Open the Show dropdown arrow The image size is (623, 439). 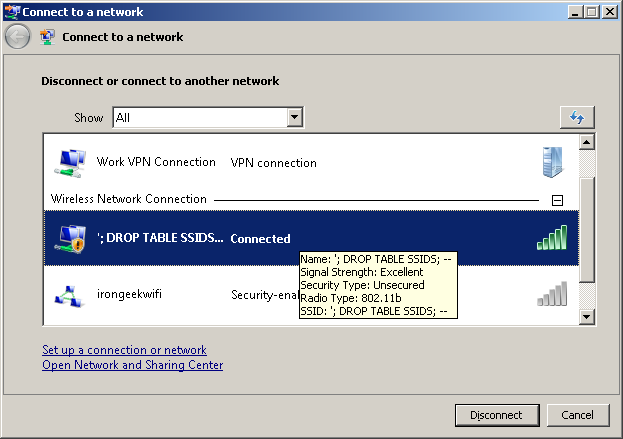click(x=294, y=117)
